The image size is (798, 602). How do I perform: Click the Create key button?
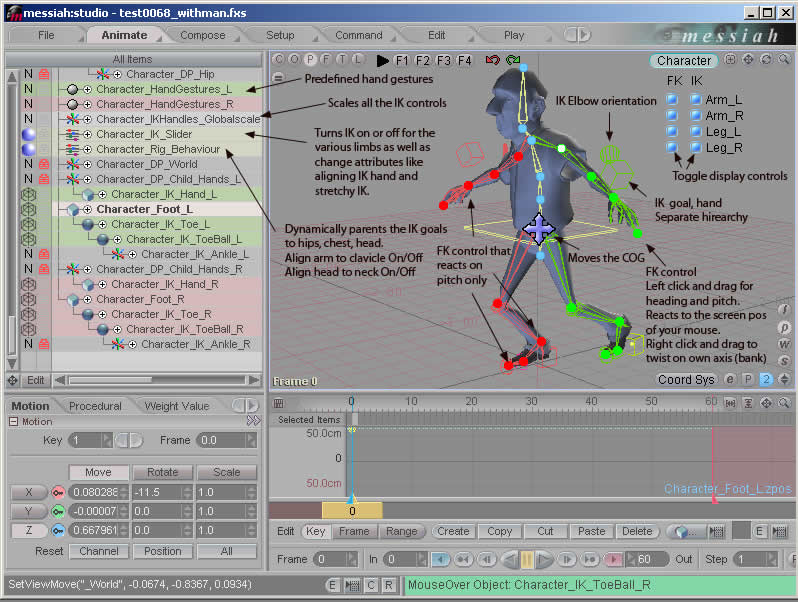(x=452, y=531)
